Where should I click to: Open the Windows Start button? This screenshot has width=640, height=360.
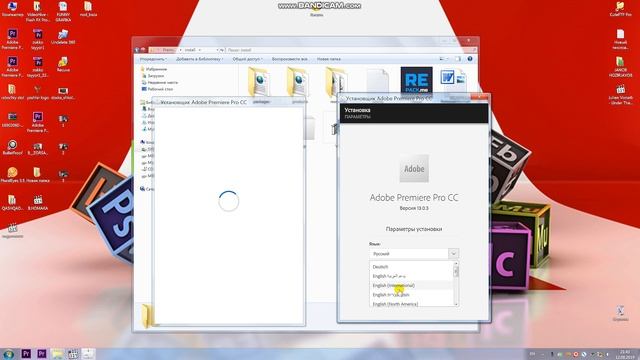point(8,354)
